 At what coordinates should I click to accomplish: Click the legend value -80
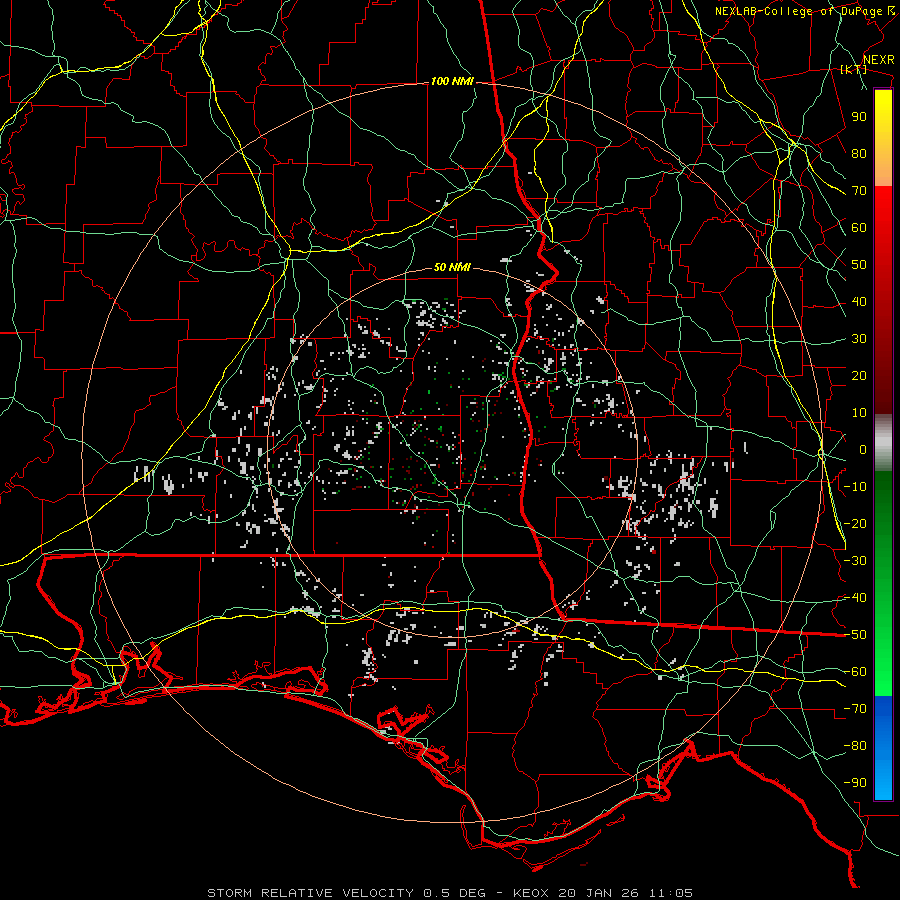855,746
